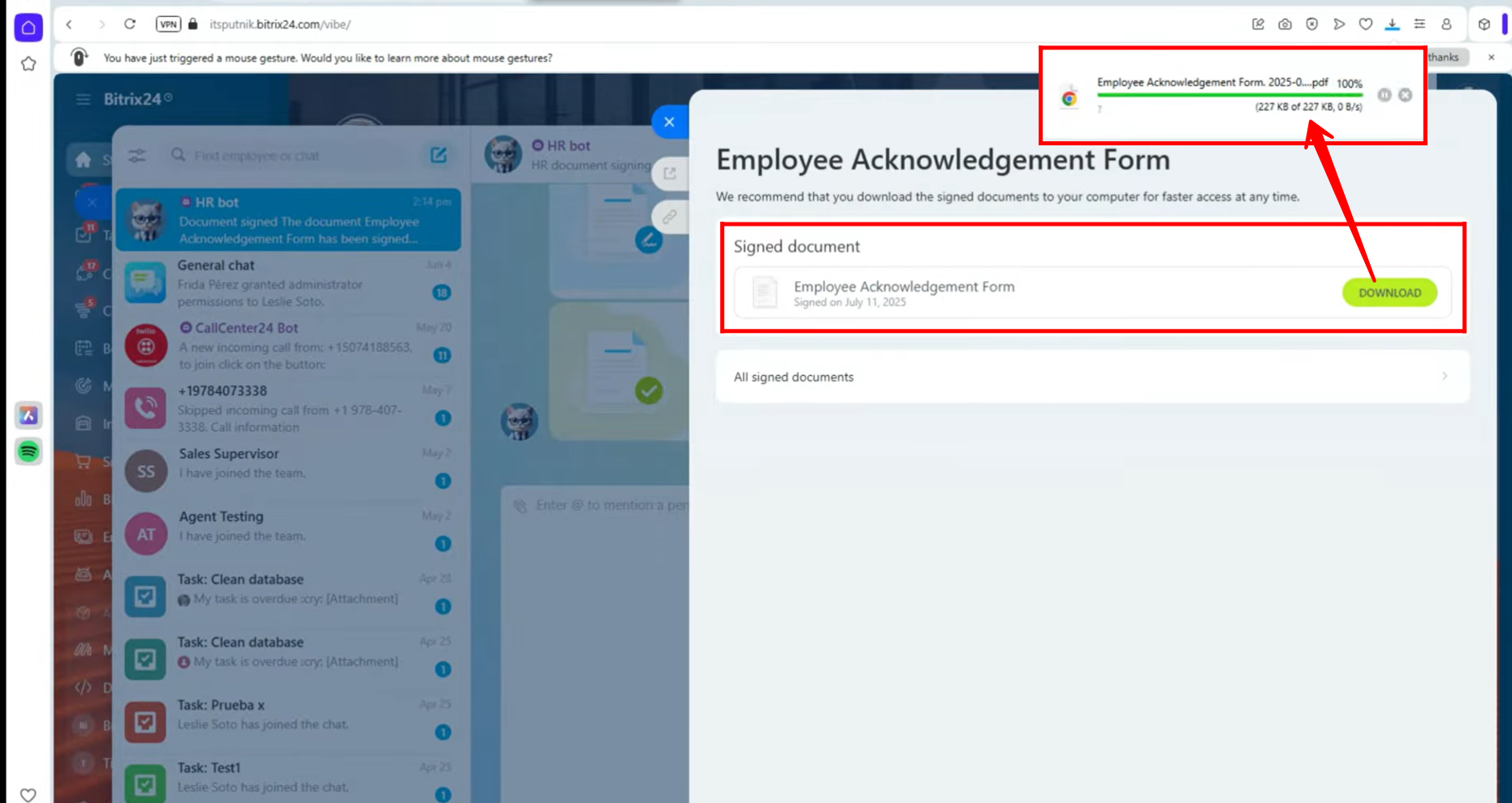The image size is (1512, 803).
Task: Click the Opera home button in sidebar
Action: (28, 28)
